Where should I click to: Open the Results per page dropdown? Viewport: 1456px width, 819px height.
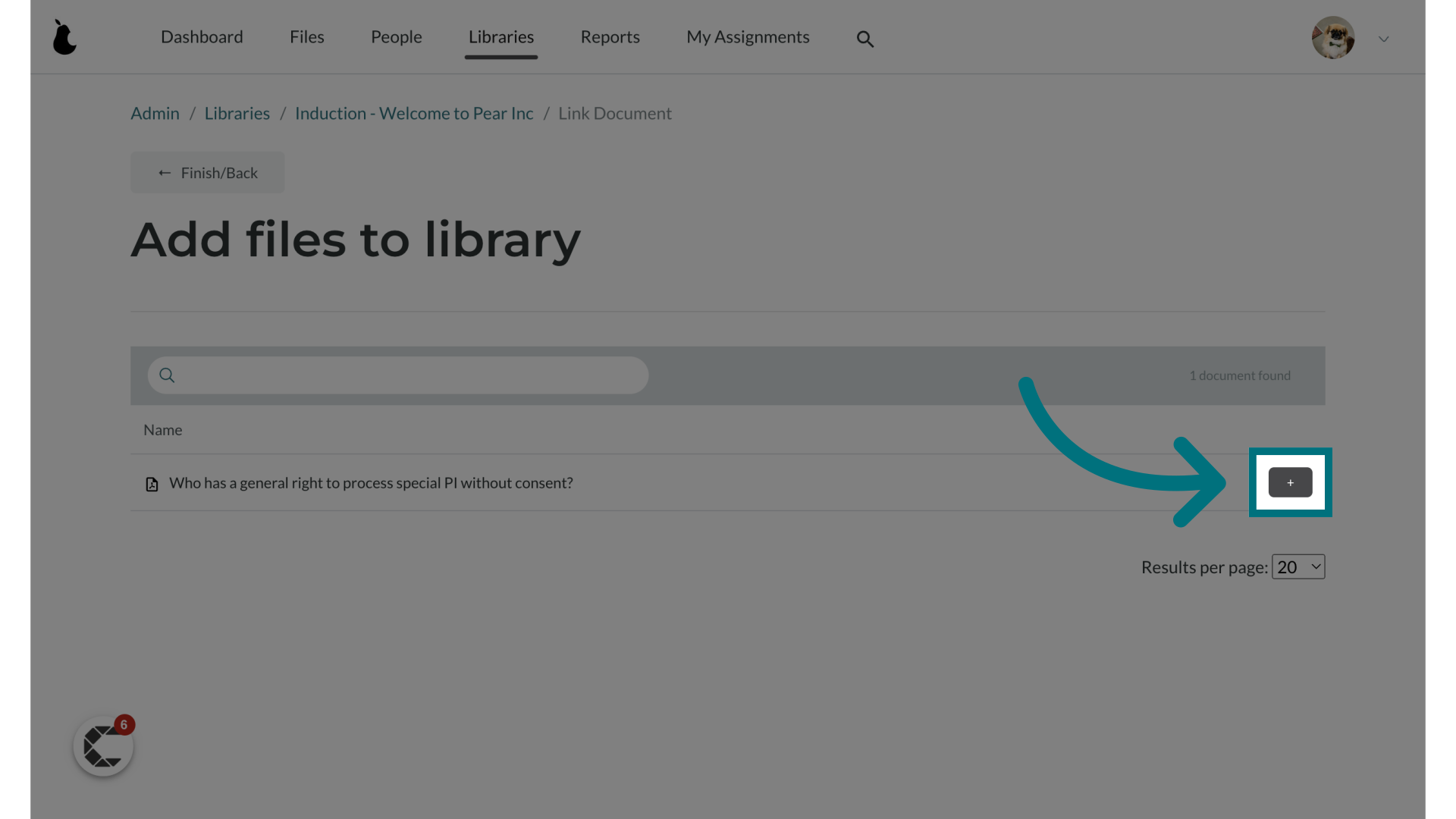point(1298,565)
